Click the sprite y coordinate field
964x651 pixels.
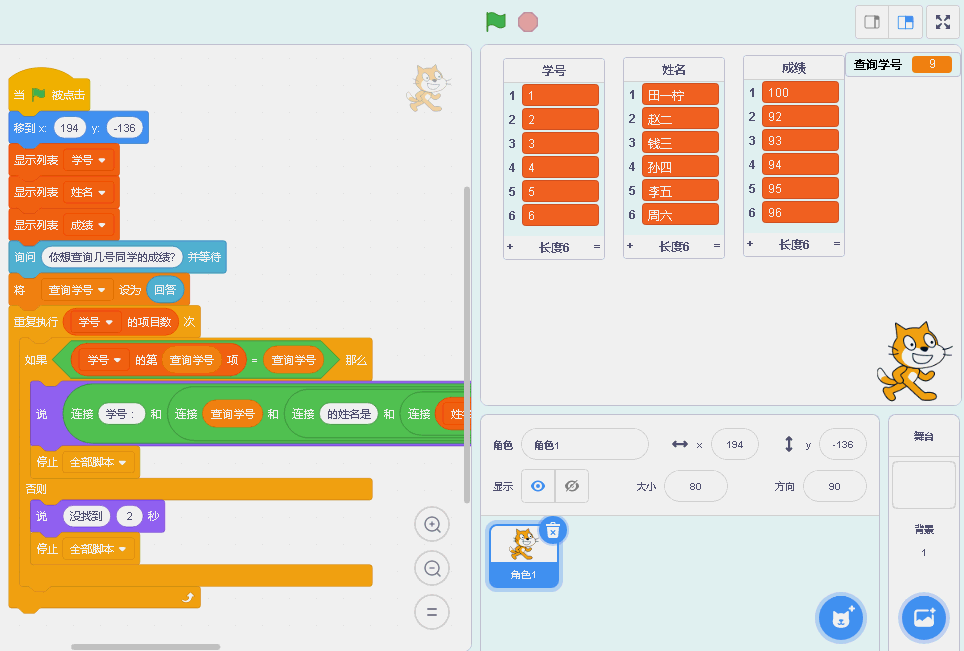coord(843,444)
